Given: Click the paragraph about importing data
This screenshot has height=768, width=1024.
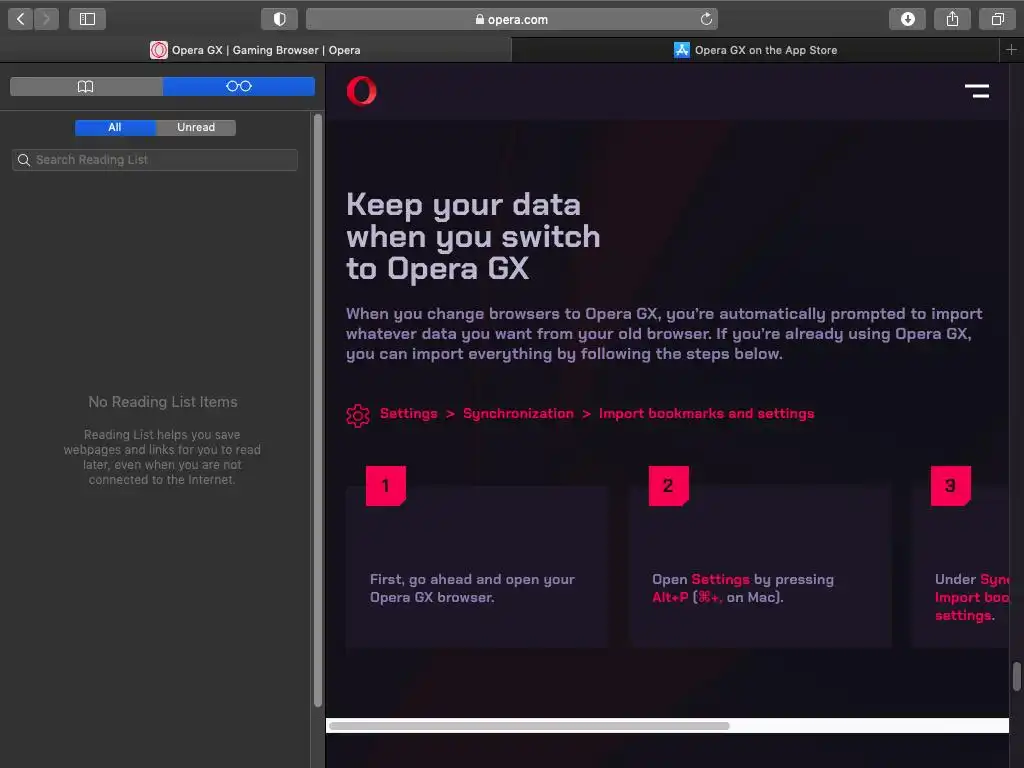Looking at the screenshot, I should click(x=664, y=334).
